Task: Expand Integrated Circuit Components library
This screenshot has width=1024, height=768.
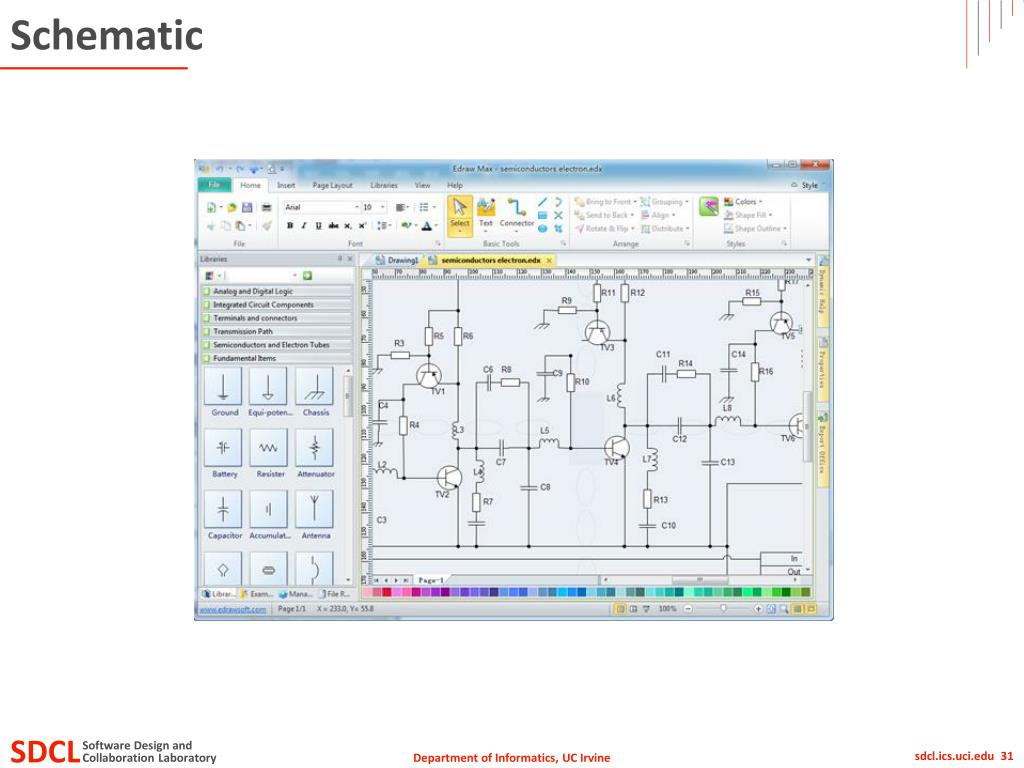Action: pyautogui.click(x=277, y=304)
